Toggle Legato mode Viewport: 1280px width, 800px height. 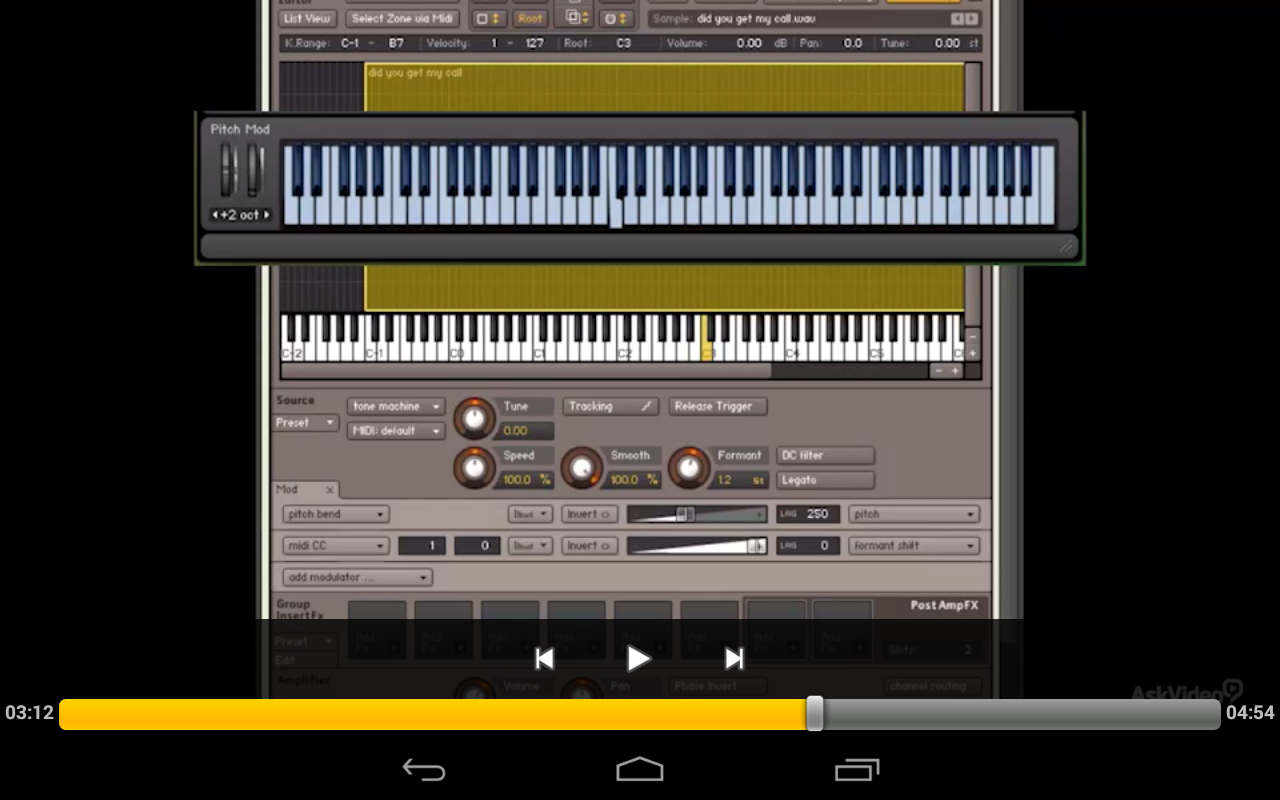(x=825, y=480)
